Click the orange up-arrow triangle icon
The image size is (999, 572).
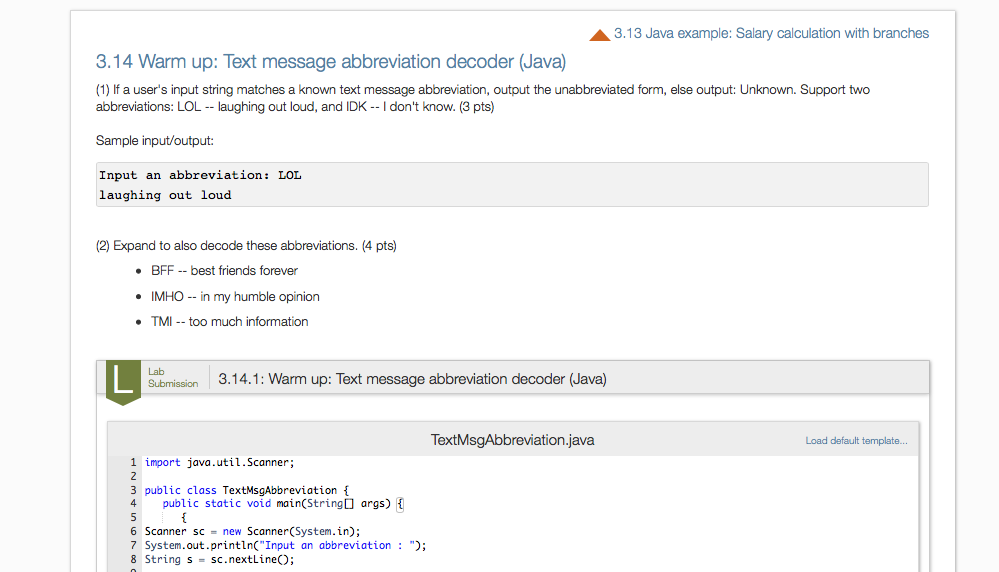[x=600, y=35]
